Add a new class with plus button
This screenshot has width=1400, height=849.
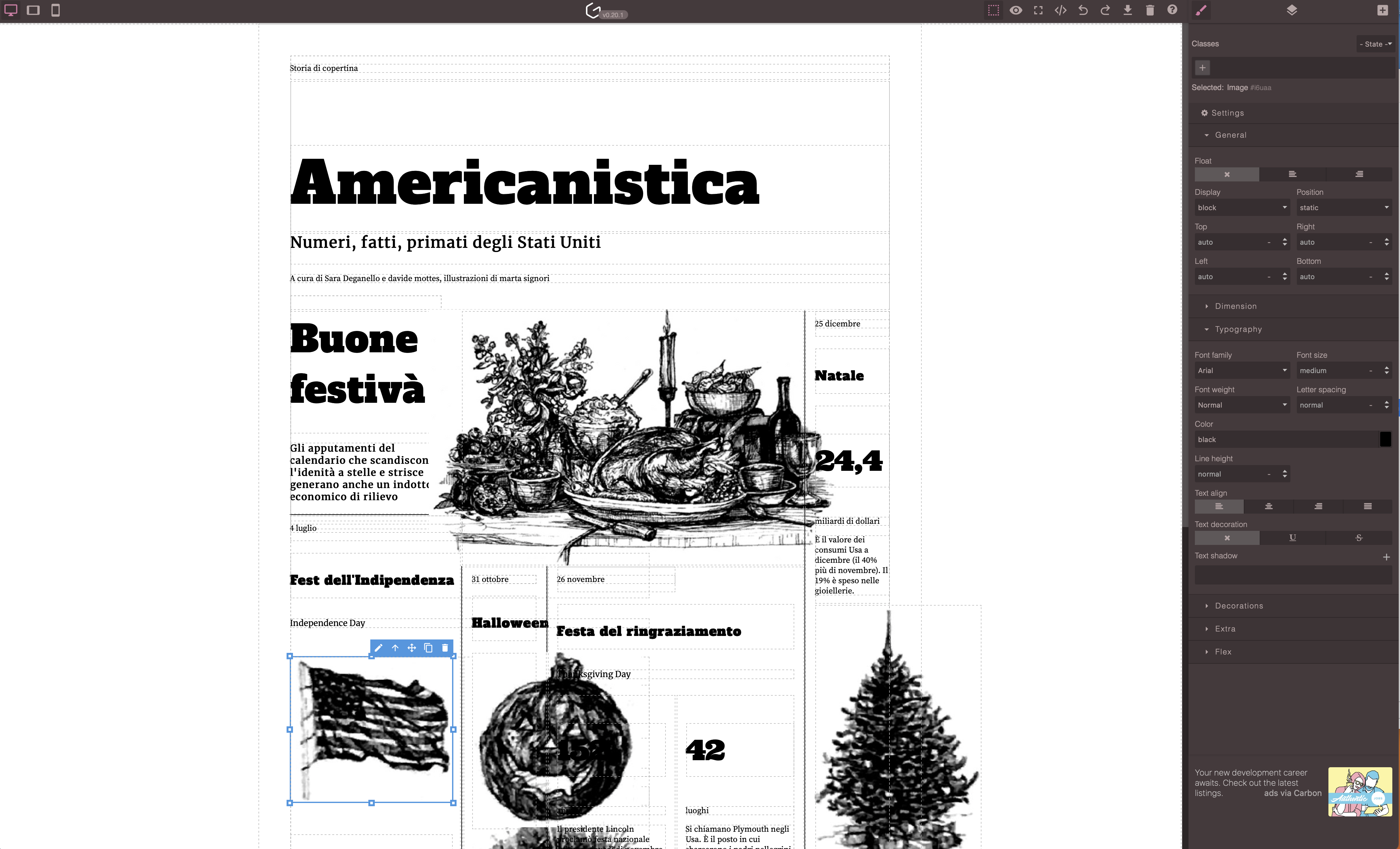point(1202,68)
